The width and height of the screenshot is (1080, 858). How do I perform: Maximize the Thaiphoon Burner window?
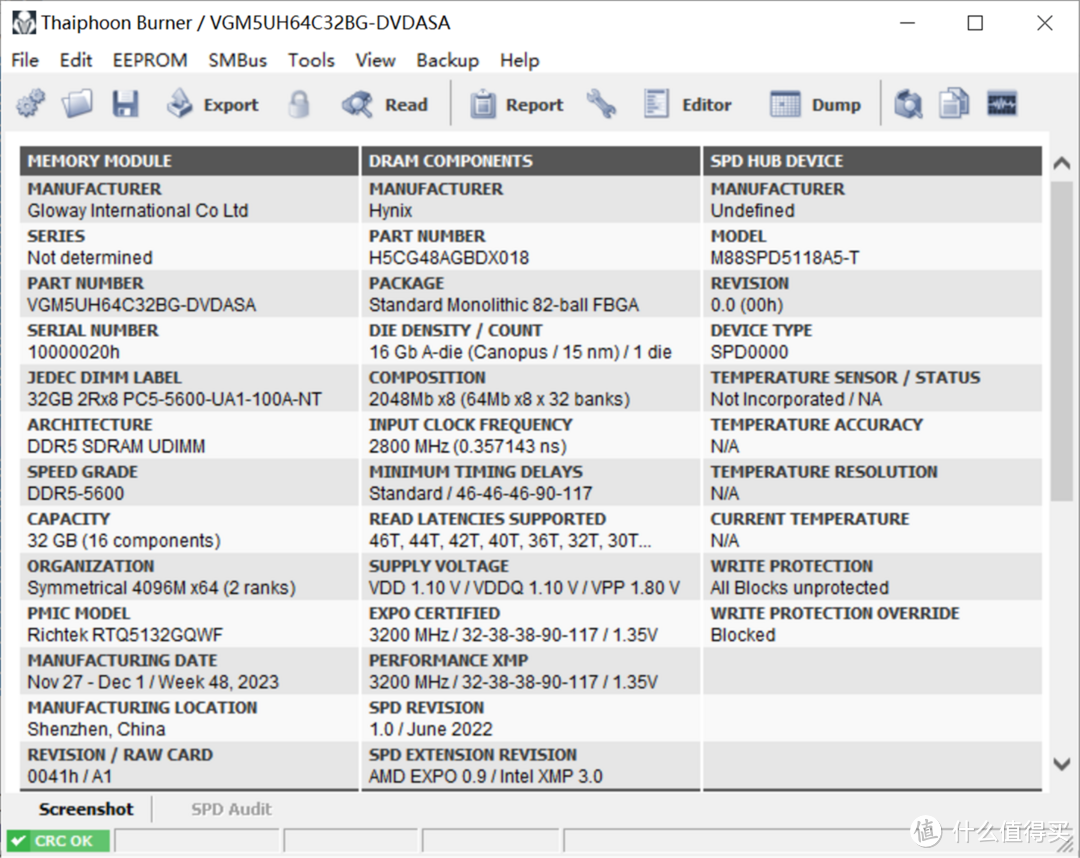(x=975, y=23)
